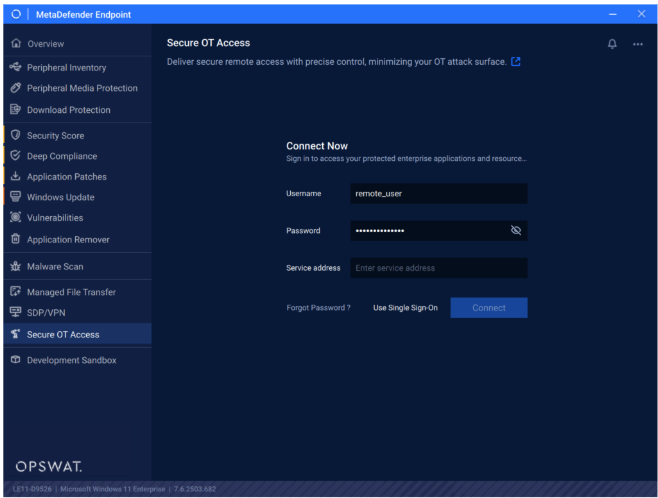
Task: Click the Secure OT Access page title
Action: (208, 43)
